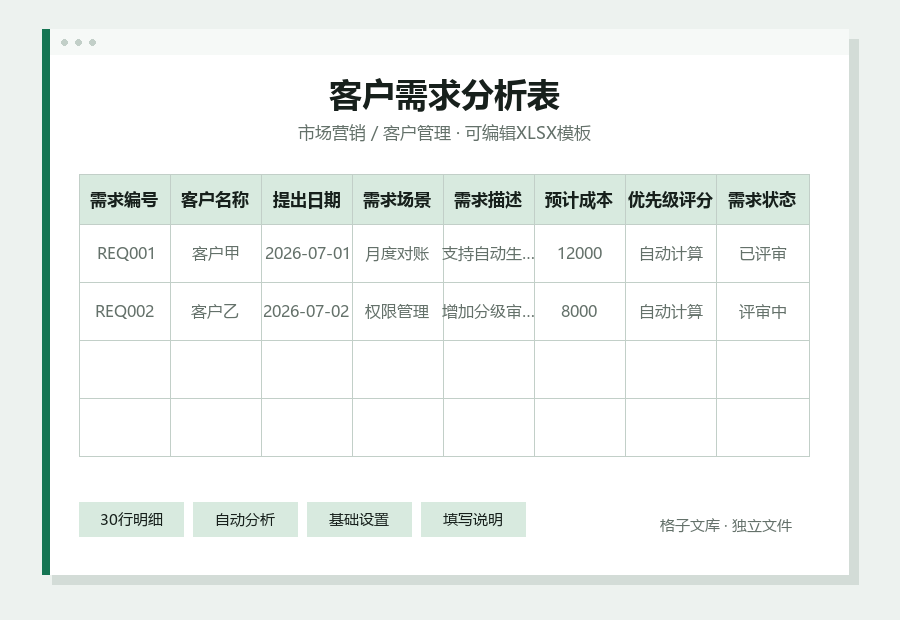
Task: Click 自动计算 in the REQ001 row
Action: coord(671,254)
